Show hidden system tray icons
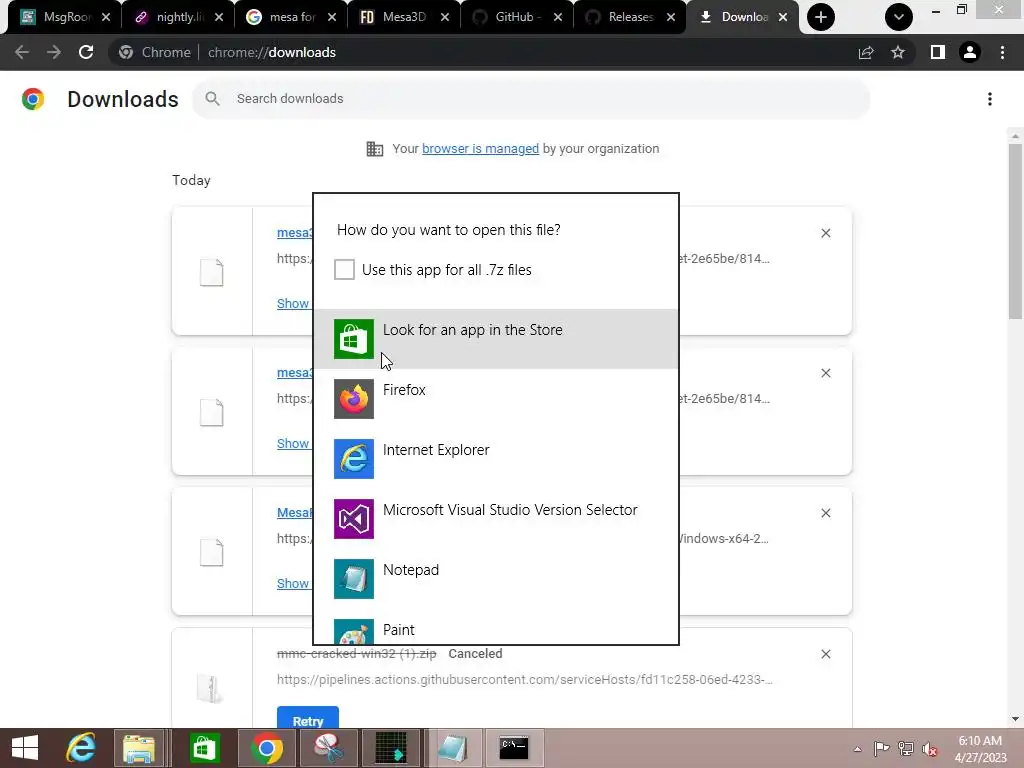The width and height of the screenshot is (1024, 768). (857, 749)
